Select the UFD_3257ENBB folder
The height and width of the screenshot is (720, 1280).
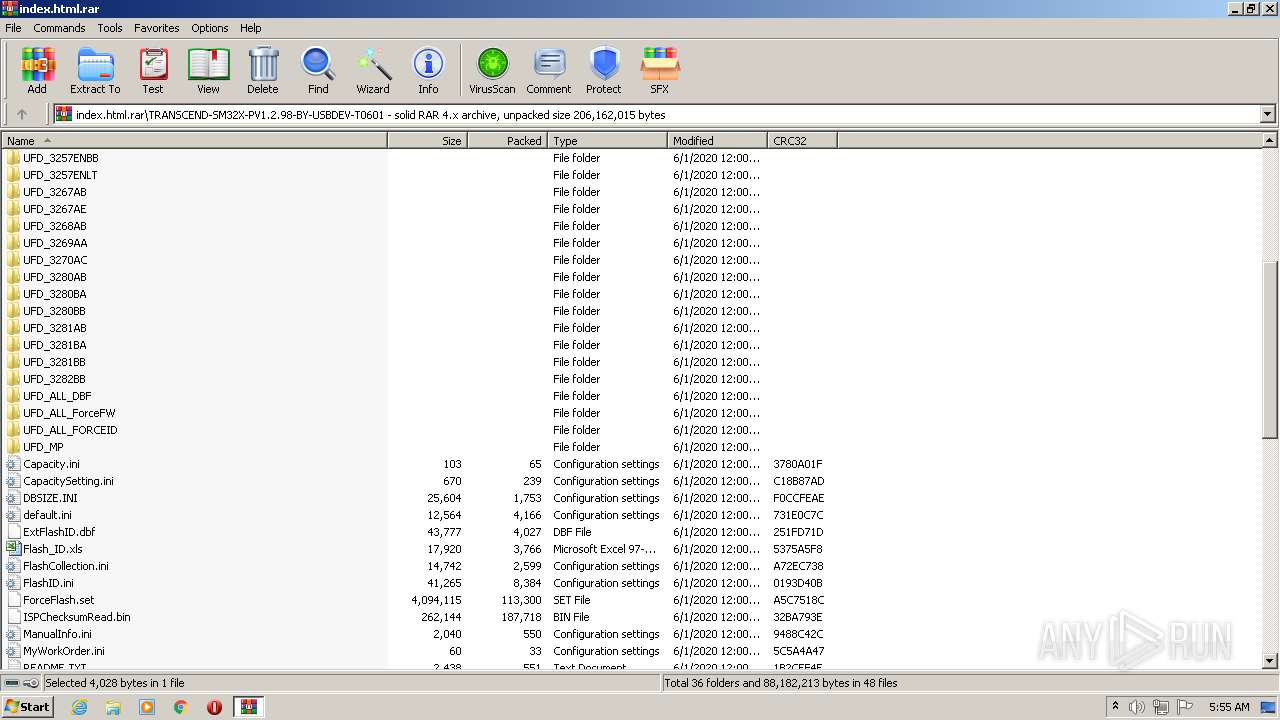pos(61,158)
